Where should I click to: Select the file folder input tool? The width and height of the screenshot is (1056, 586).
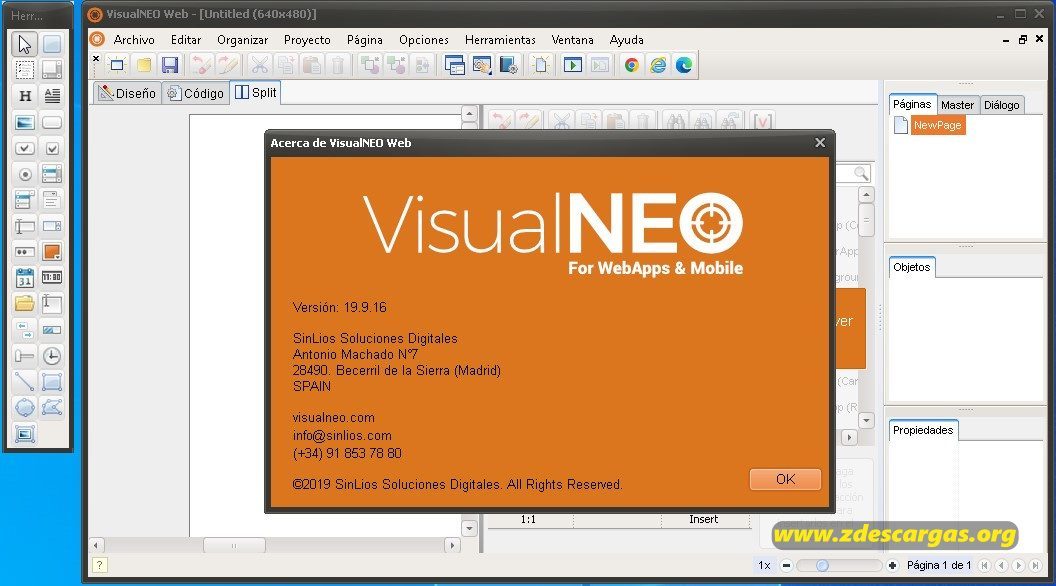point(24,303)
